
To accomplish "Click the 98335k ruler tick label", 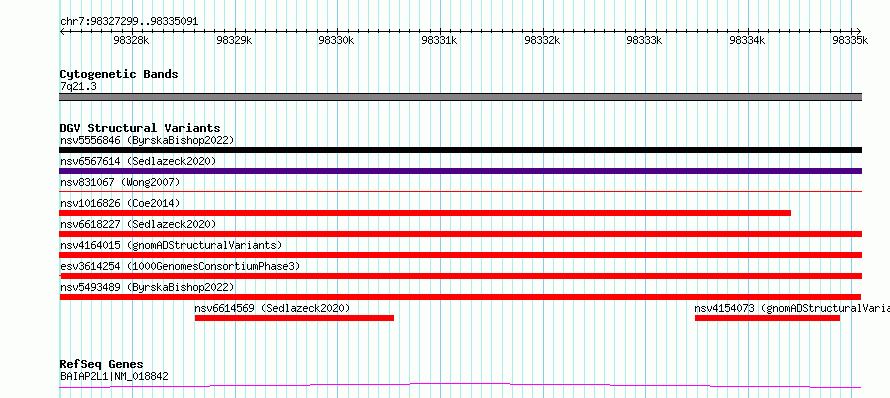I will coord(850,40).
